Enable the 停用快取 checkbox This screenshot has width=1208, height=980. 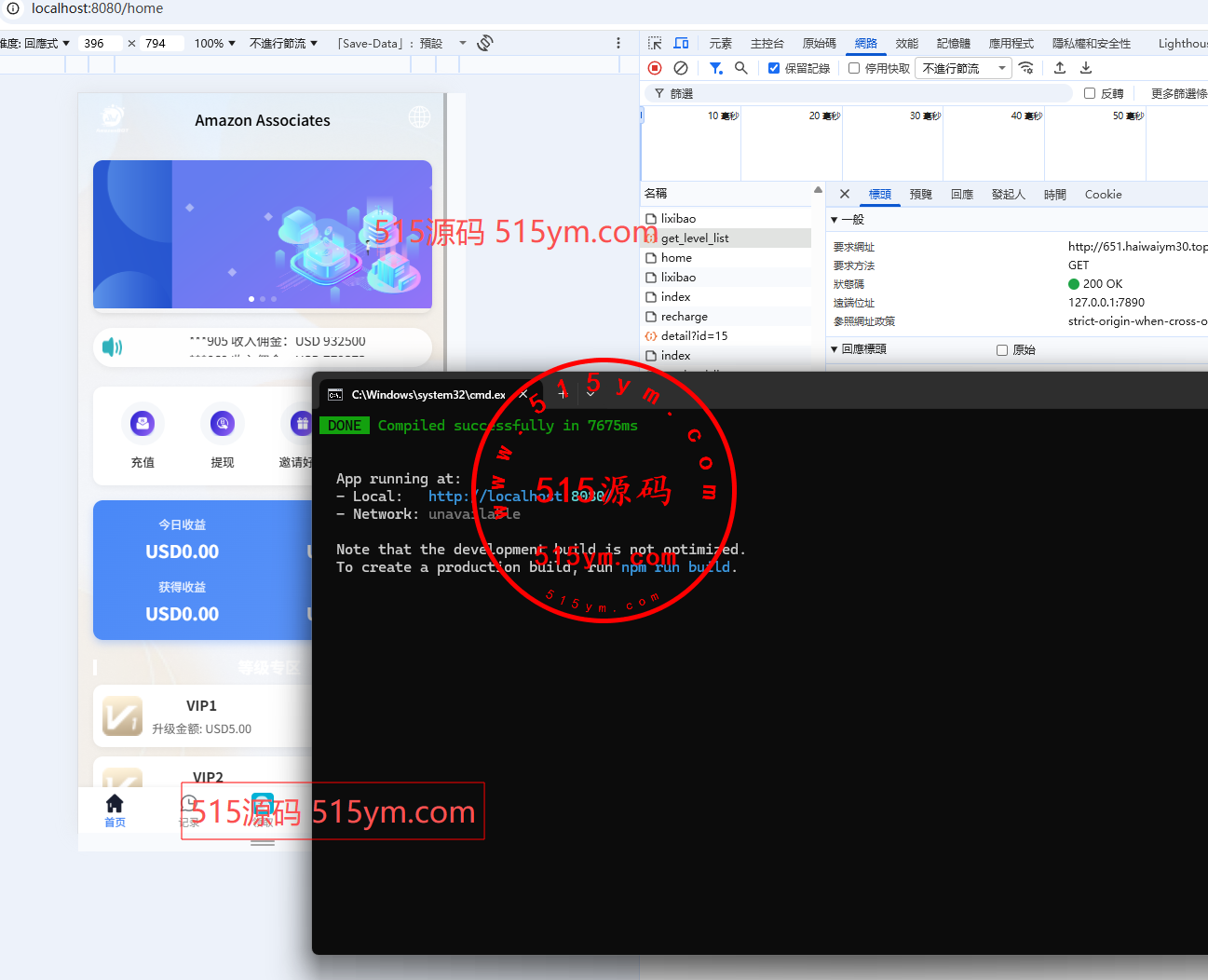(x=854, y=68)
